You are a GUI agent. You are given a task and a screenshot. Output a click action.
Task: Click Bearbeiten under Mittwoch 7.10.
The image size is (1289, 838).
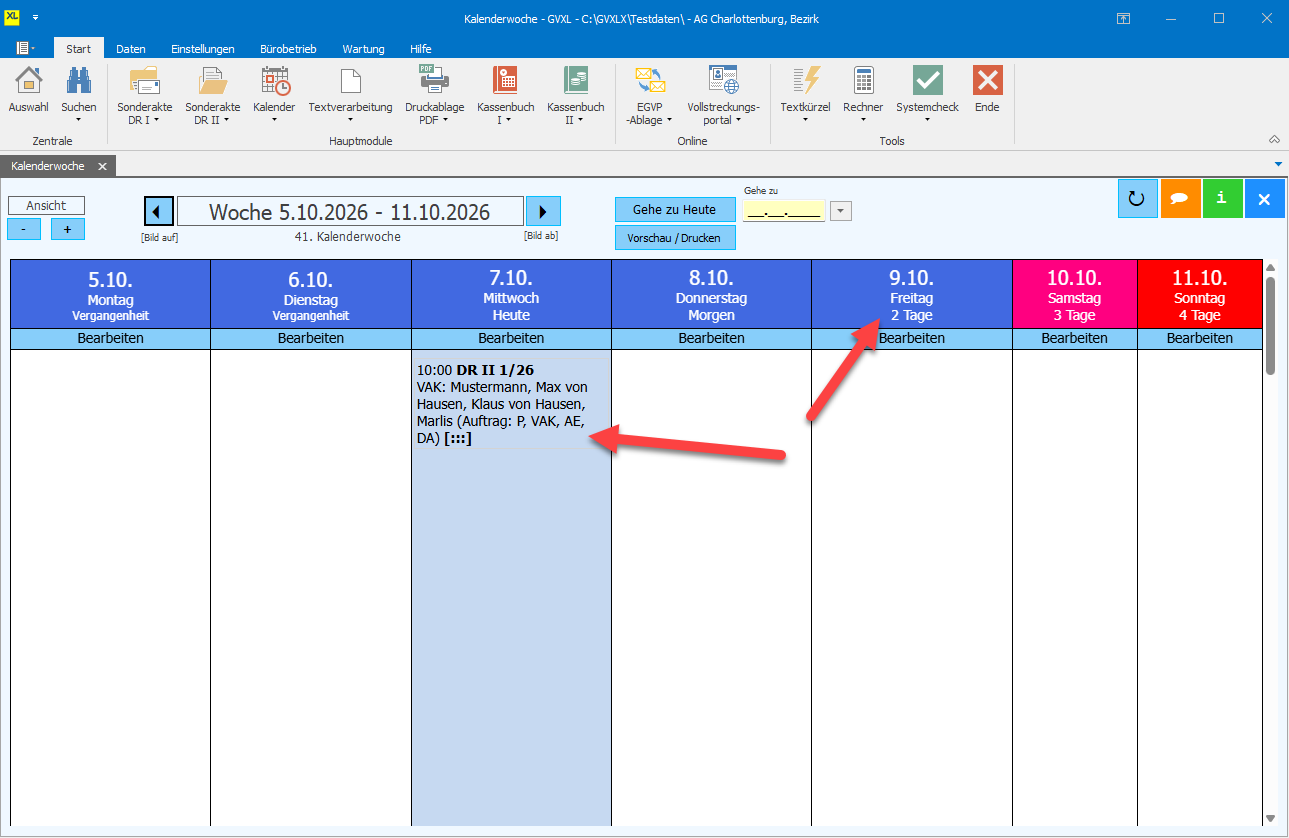coord(511,338)
